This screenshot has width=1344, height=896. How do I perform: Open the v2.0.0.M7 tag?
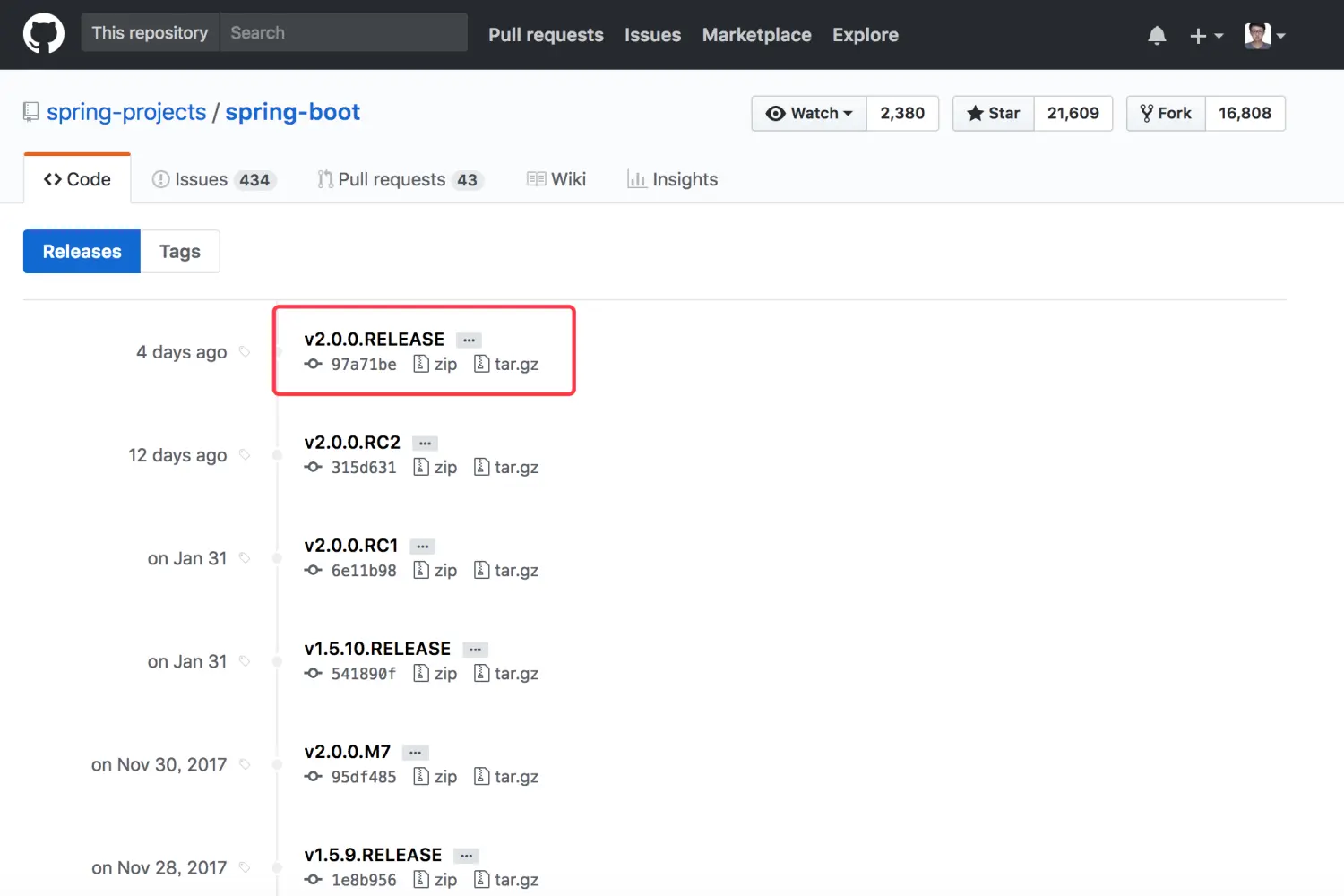tap(348, 751)
